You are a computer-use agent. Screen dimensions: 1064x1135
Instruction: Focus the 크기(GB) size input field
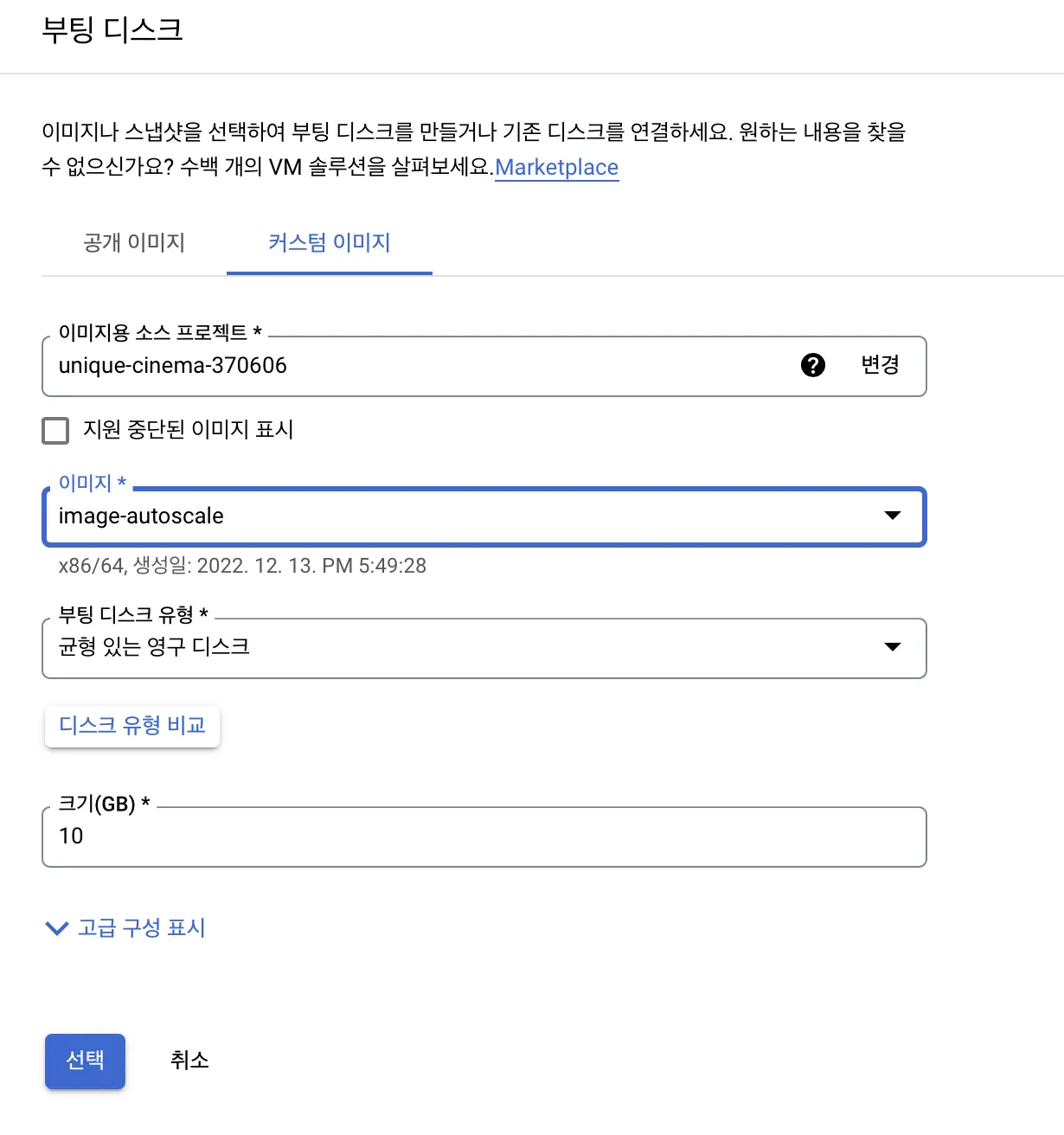[x=484, y=837]
